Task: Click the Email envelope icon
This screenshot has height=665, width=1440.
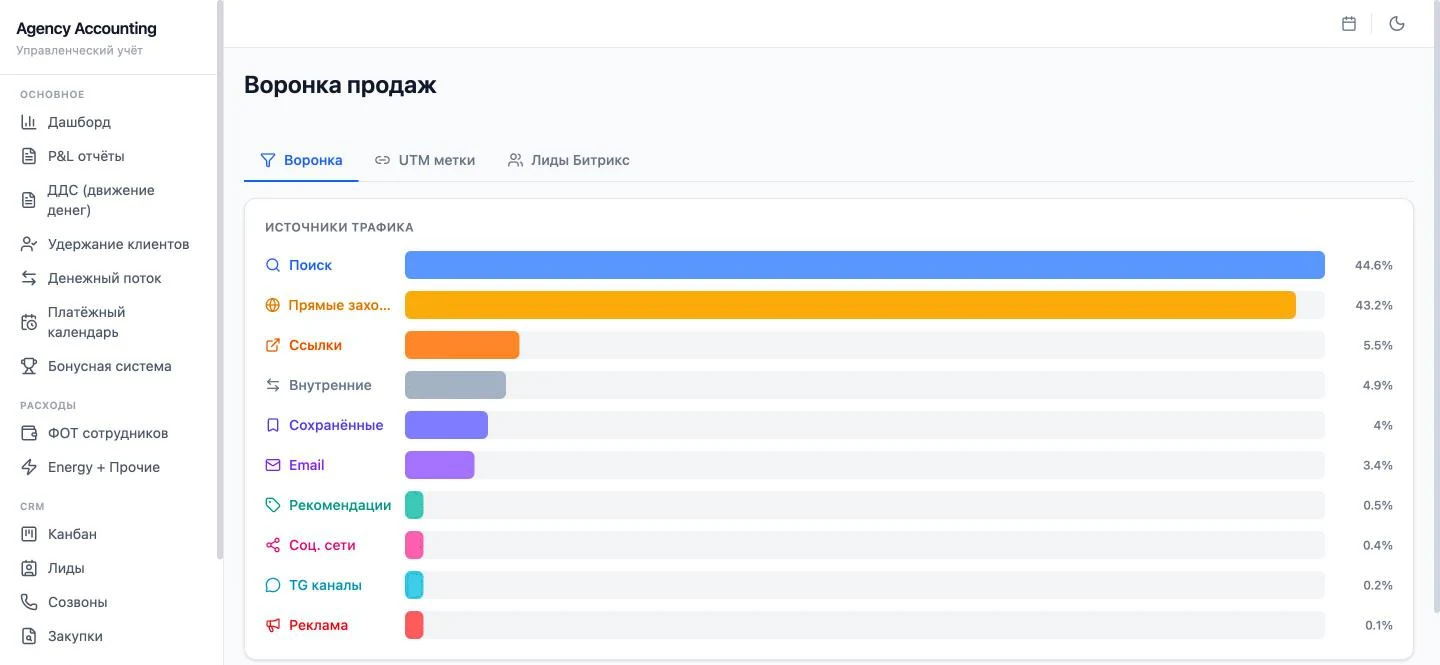Action: click(273, 465)
